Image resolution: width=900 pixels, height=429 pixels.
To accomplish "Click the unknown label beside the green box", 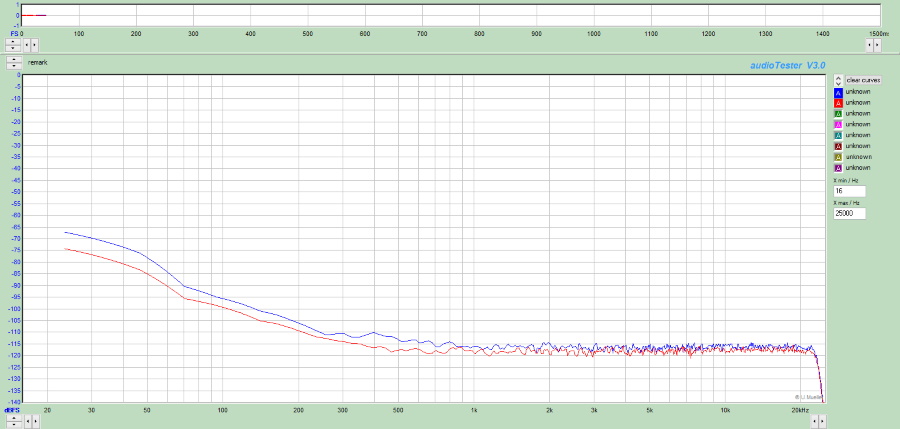I will [x=858, y=114].
